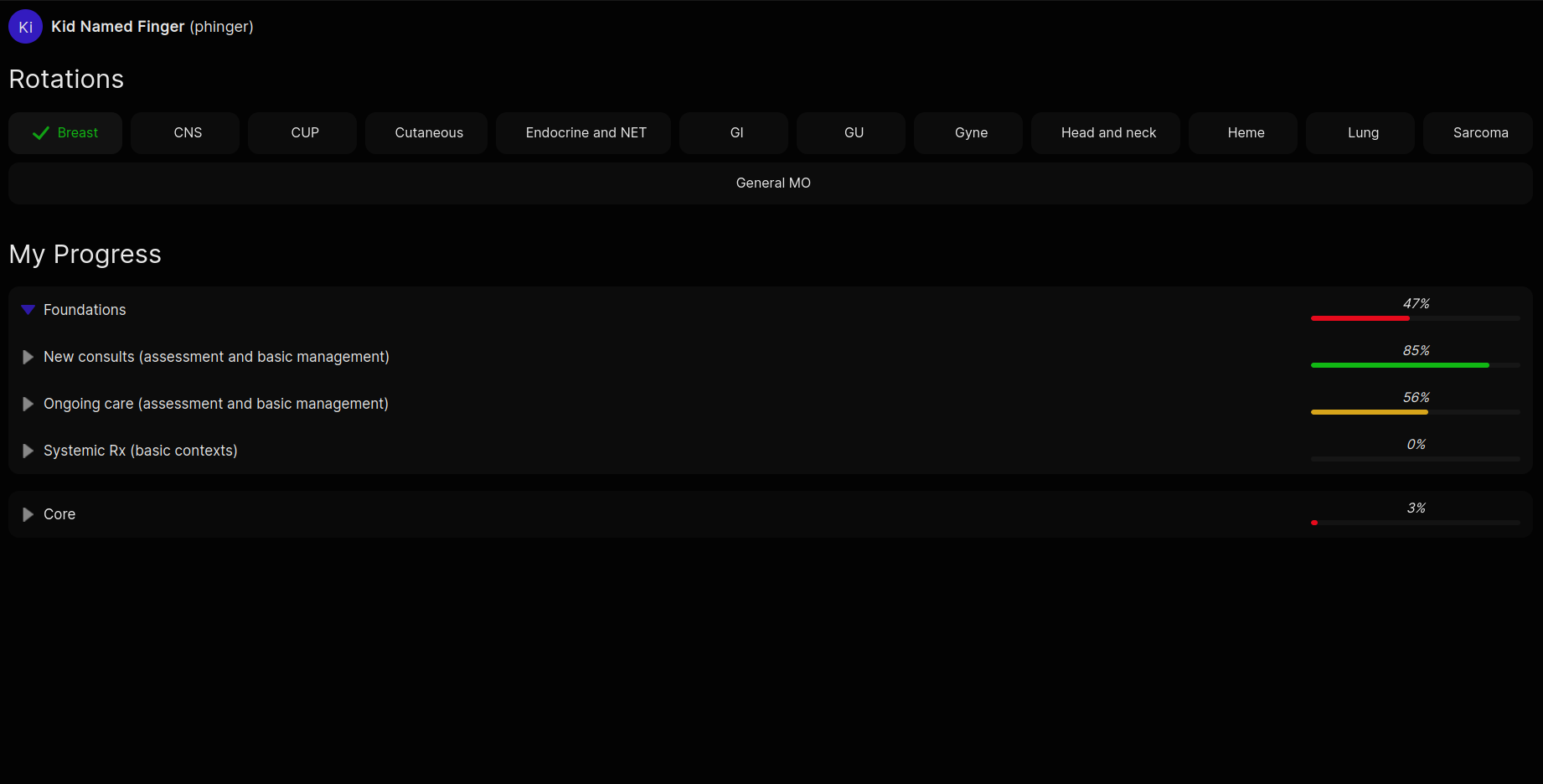Expand the Systemic Rx arrow

coord(28,451)
